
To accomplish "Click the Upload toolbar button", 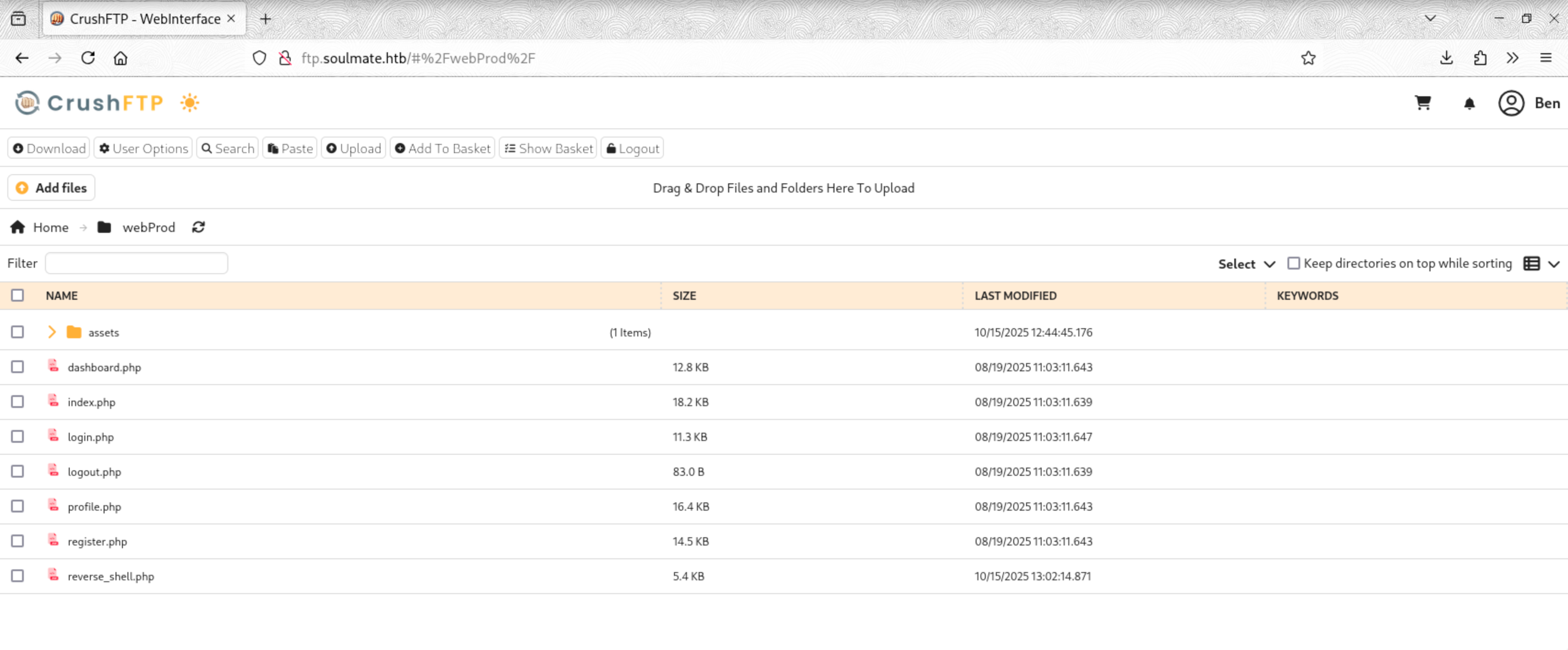I will [x=353, y=148].
